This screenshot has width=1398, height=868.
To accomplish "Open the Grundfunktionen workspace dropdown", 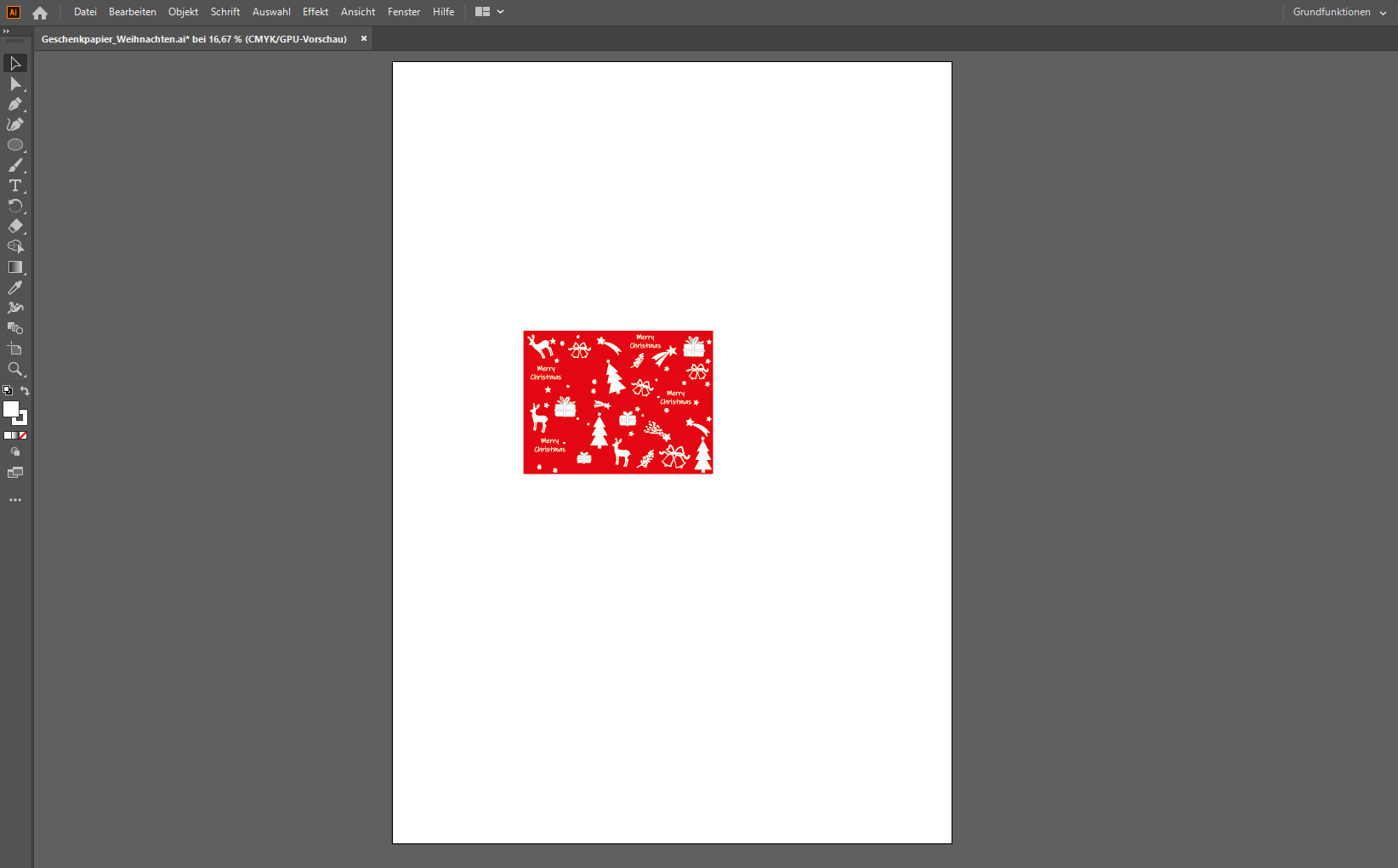I will click(x=1339, y=12).
